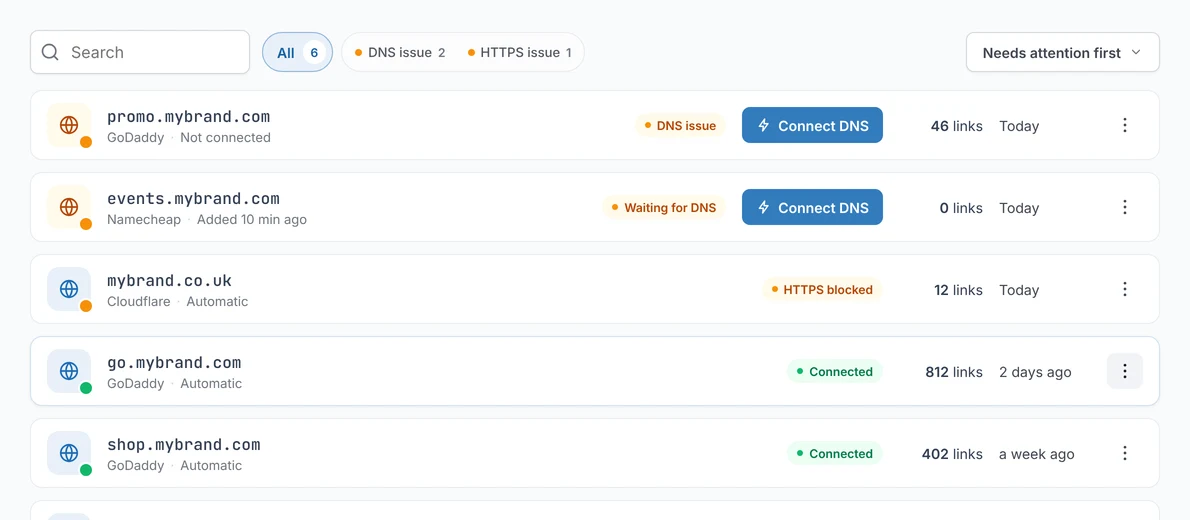Select the events.mybrand.com domain name
This screenshot has width=1190, height=520.
(194, 199)
